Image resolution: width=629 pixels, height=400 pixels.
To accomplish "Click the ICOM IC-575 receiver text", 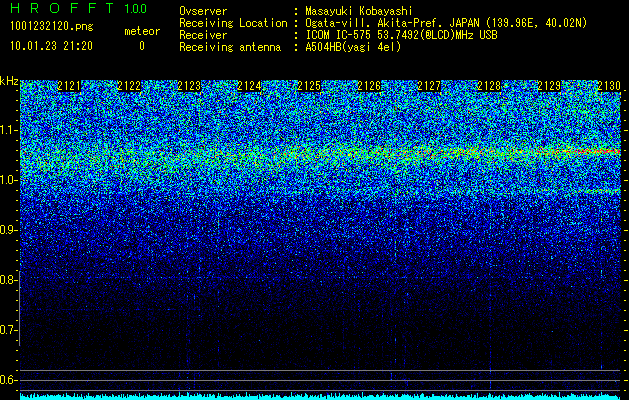I will click(x=401, y=35).
